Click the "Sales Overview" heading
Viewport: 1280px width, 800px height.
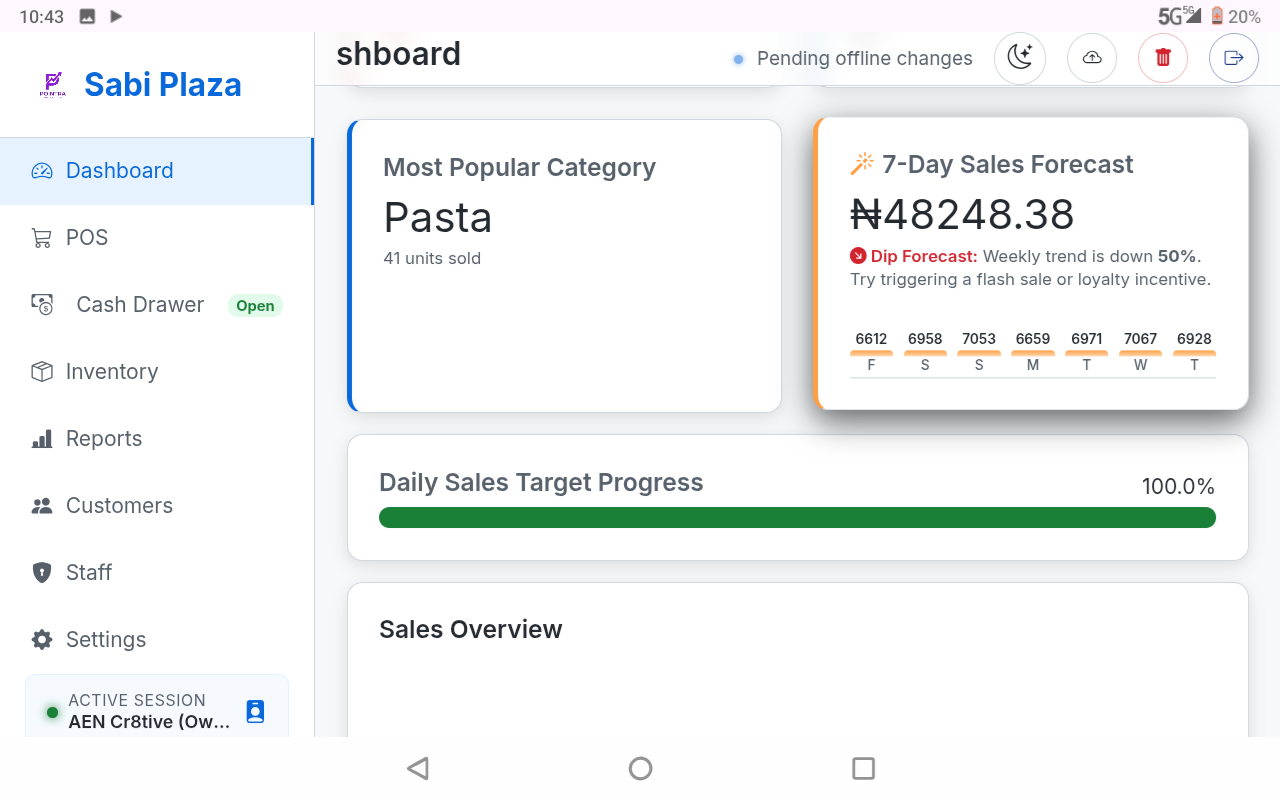471,629
